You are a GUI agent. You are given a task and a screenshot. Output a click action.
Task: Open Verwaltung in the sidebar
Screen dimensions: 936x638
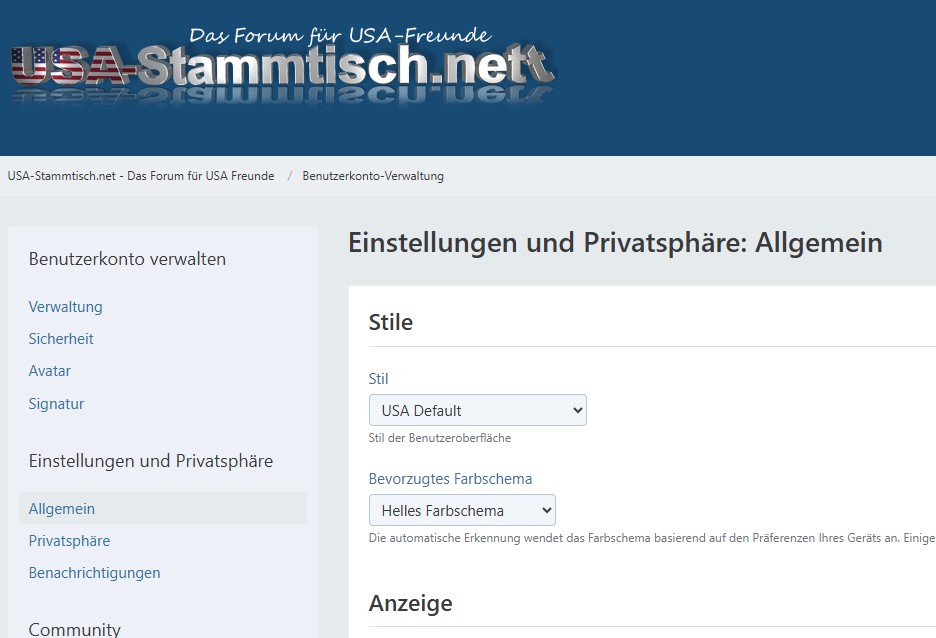66,307
